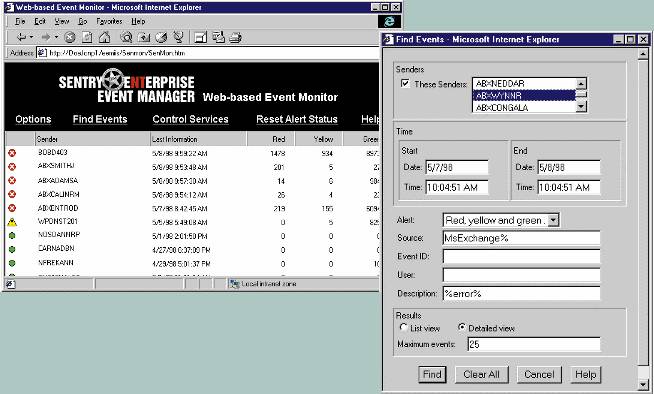
Task: Click the red alert icon for ABXADAMSA
Action: tap(12, 181)
